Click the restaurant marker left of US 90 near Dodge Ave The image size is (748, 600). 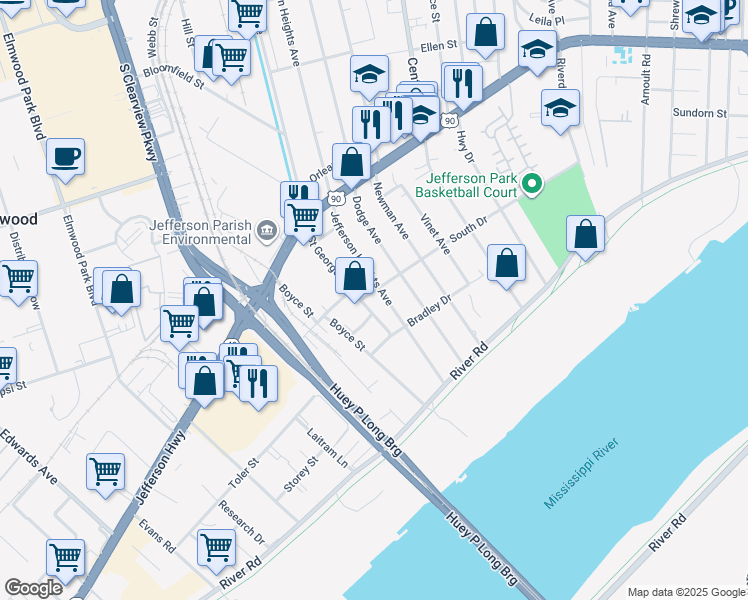[x=371, y=127]
